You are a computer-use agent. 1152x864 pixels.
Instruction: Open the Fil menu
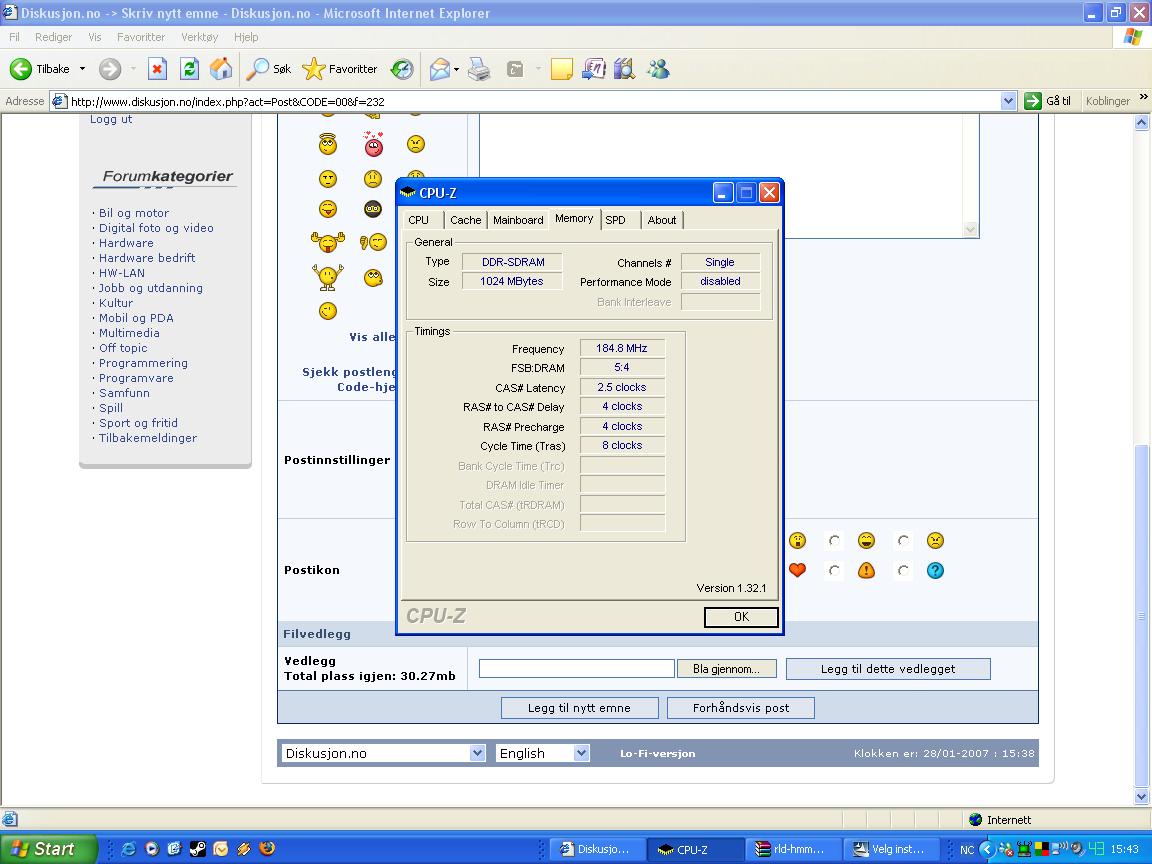[x=14, y=37]
